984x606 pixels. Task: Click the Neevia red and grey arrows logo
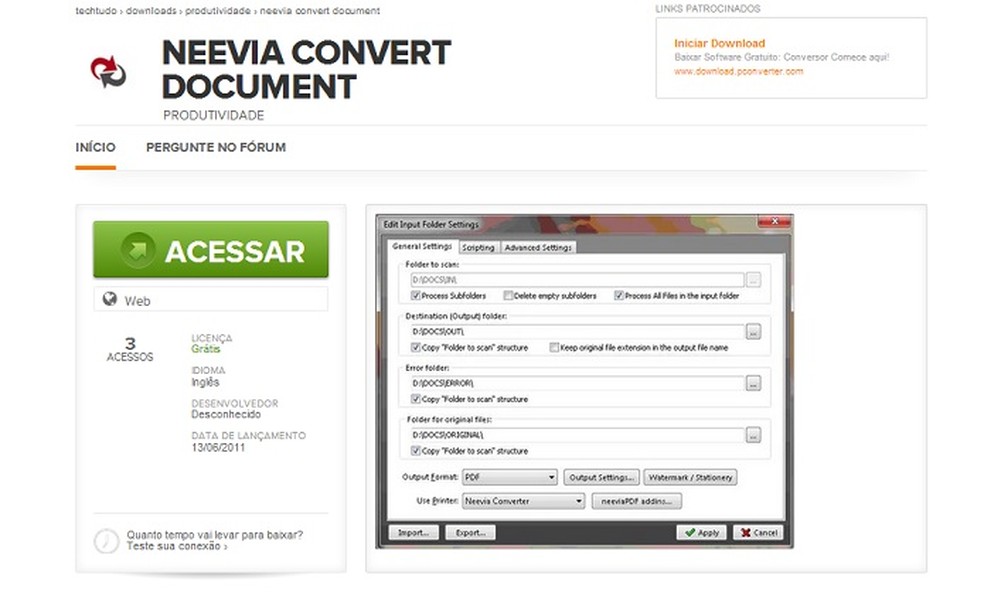109,72
